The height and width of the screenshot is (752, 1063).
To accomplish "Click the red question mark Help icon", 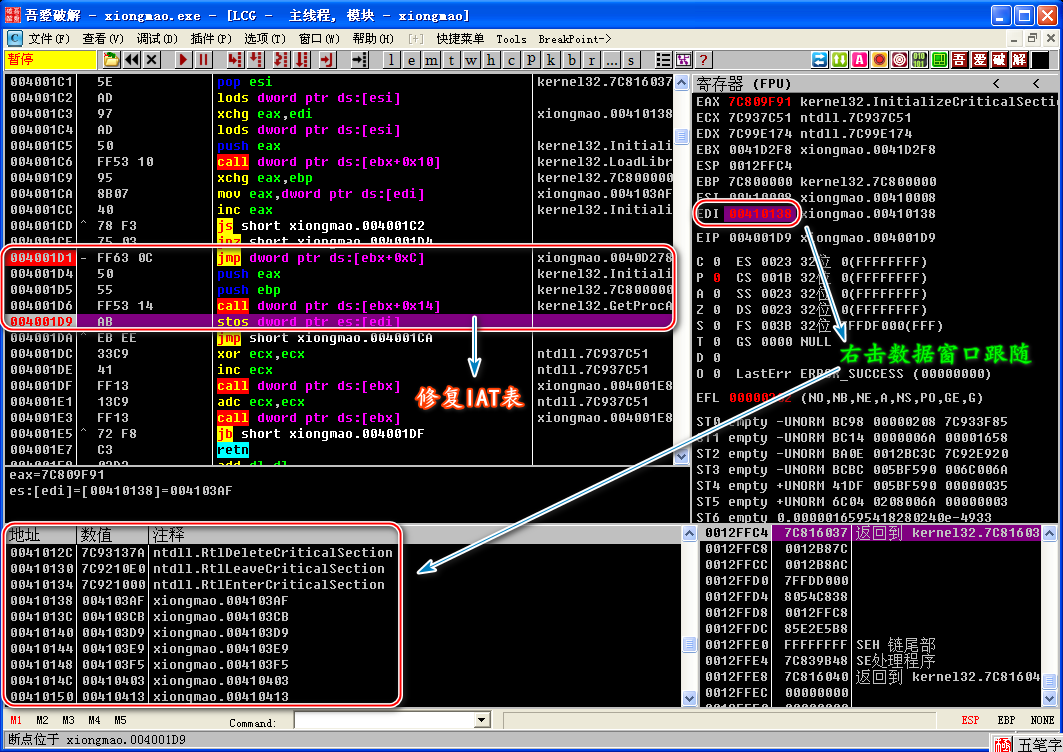I will [704, 60].
